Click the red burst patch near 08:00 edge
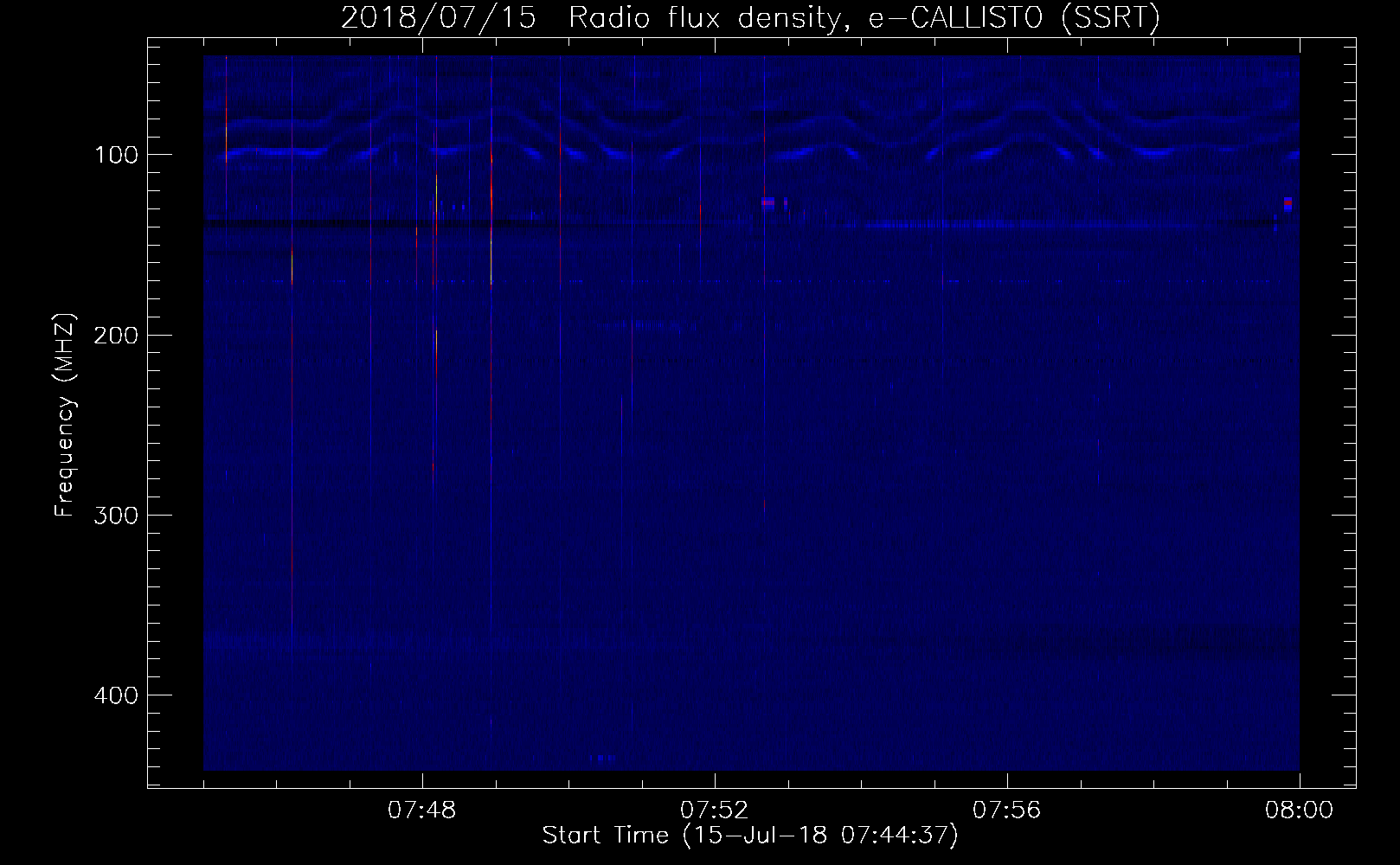The height and width of the screenshot is (865, 1400). pos(1288,203)
